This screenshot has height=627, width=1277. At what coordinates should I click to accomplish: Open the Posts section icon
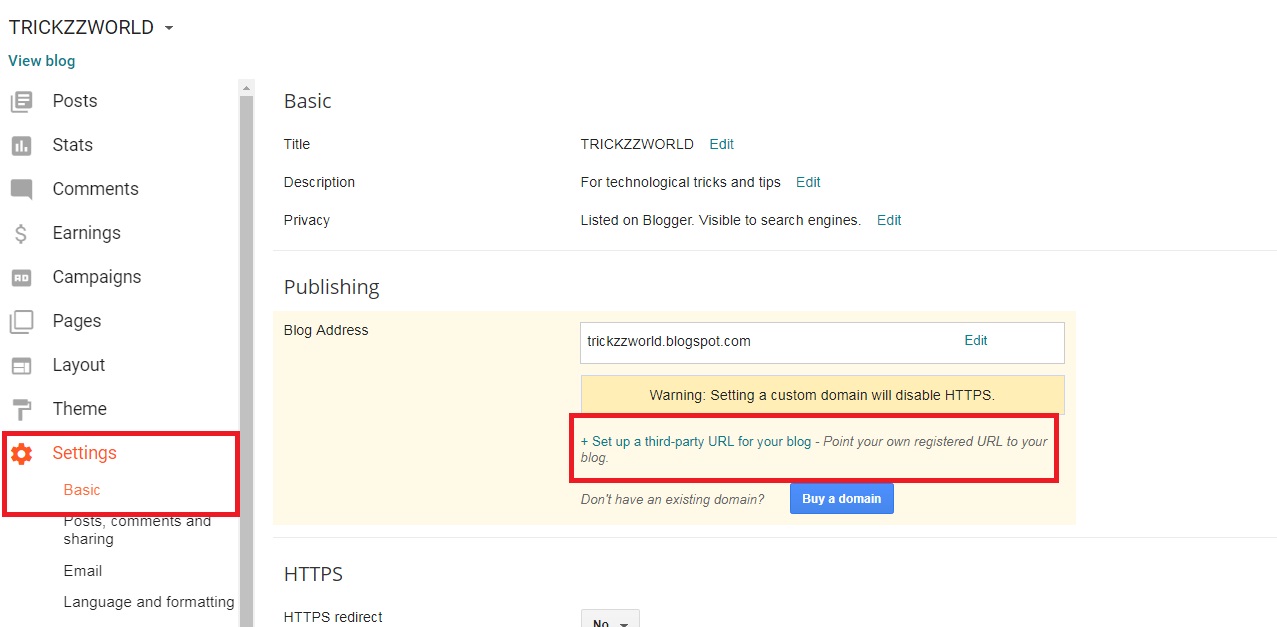pyautogui.click(x=21, y=100)
